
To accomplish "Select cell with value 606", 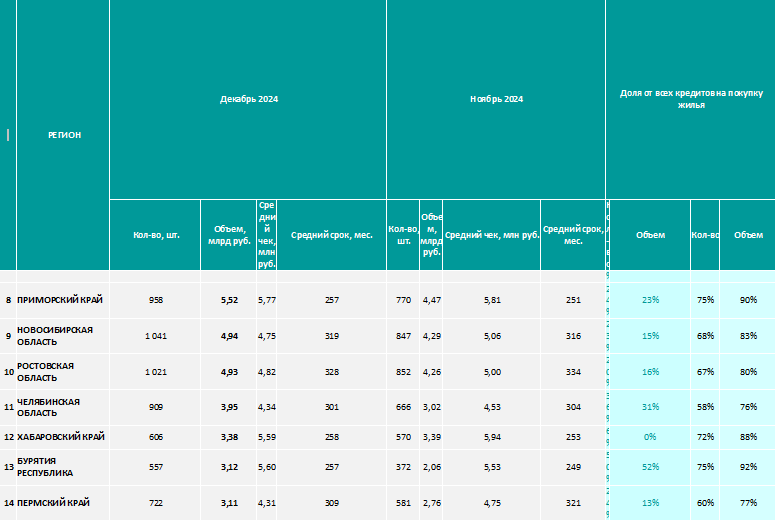I will pyautogui.click(x=155, y=437).
